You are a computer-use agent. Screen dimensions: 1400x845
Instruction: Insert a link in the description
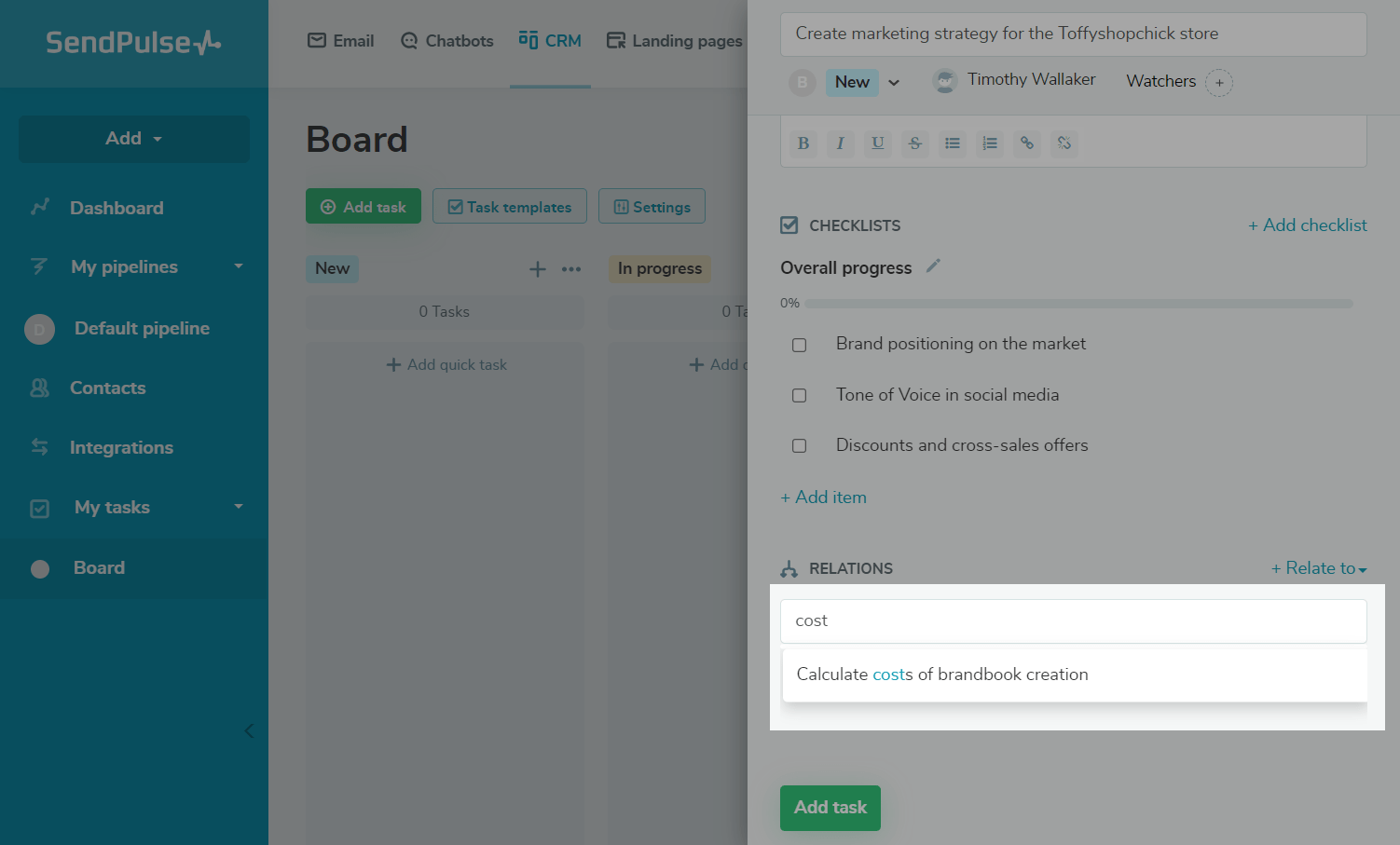(x=1026, y=143)
